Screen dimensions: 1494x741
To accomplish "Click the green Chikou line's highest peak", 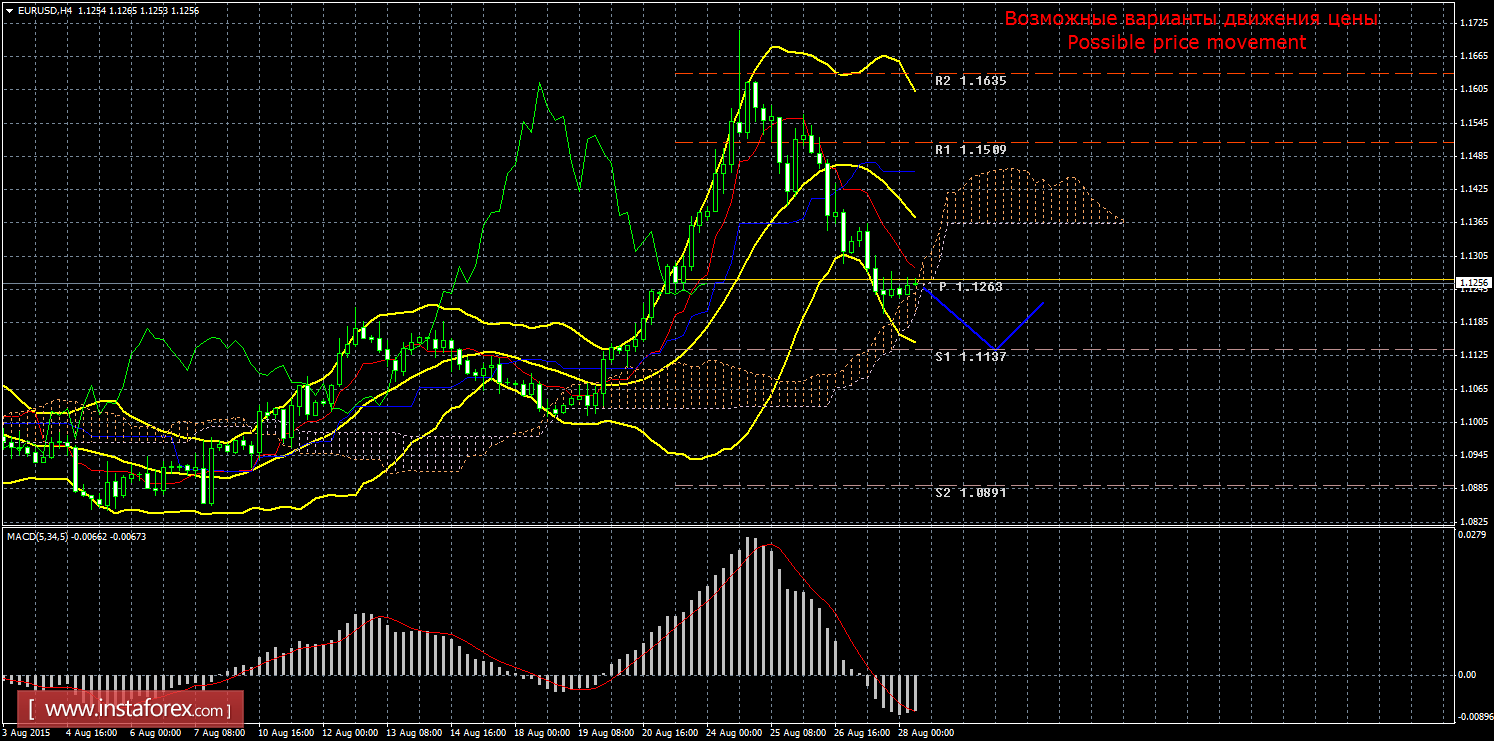I will click(x=539, y=84).
